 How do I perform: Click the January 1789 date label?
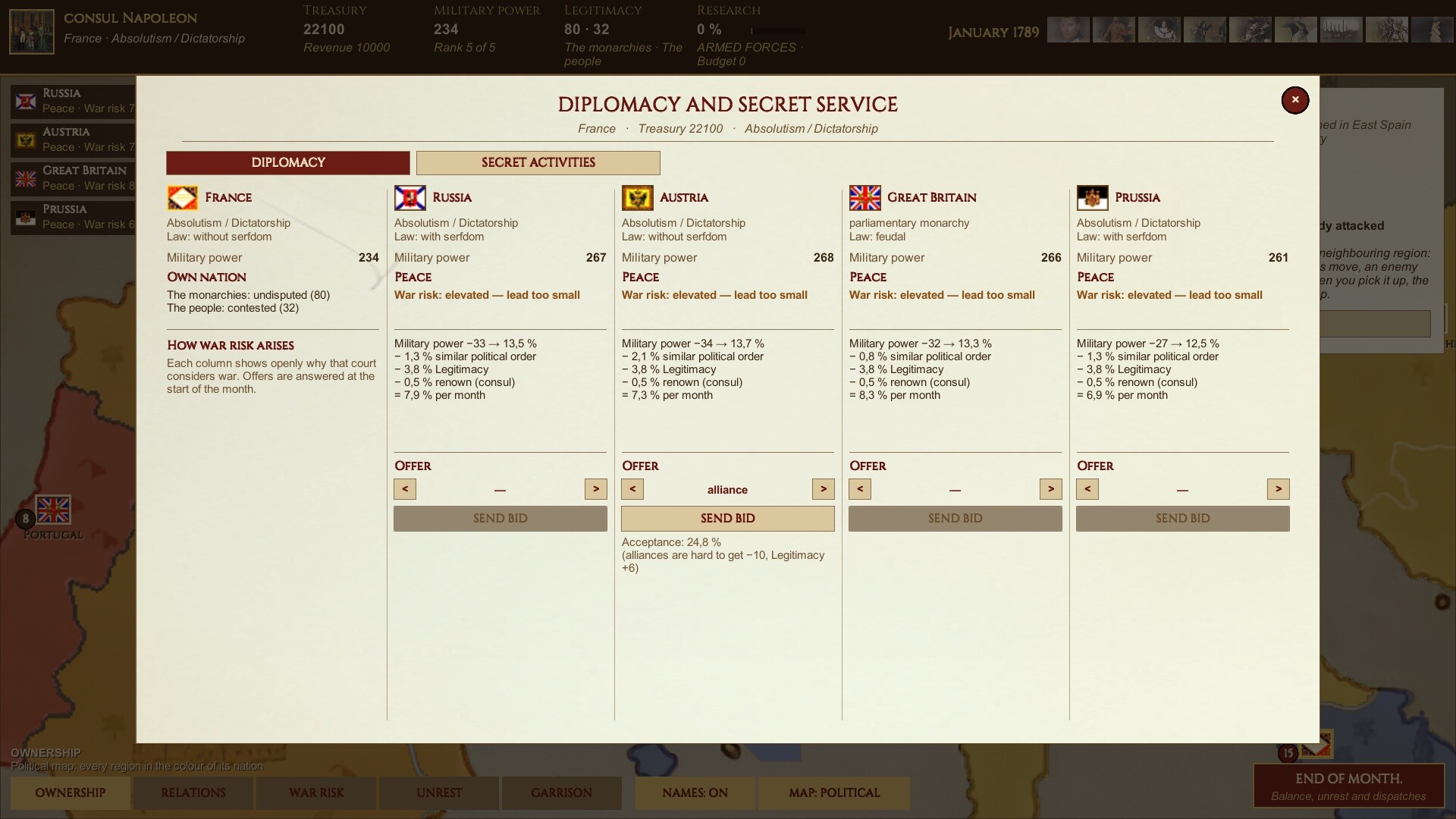point(993,33)
